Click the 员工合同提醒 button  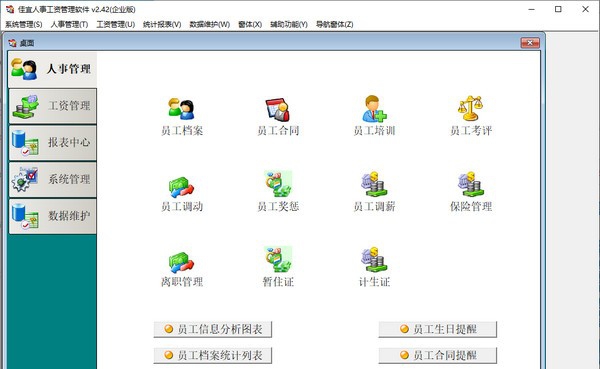point(438,355)
